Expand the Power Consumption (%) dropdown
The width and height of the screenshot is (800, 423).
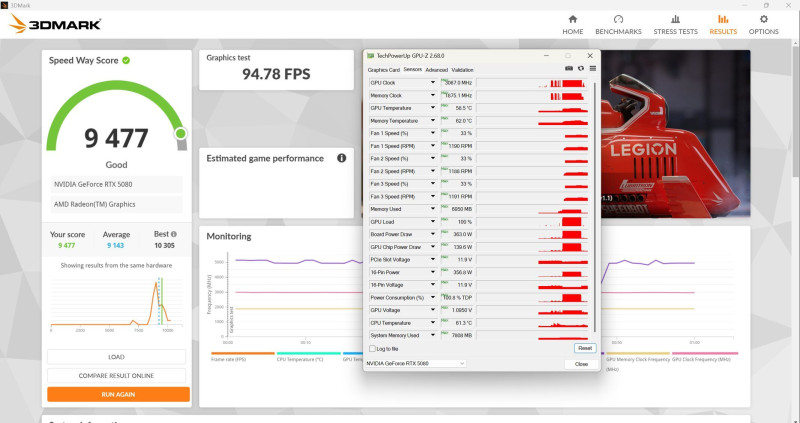click(433, 297)
